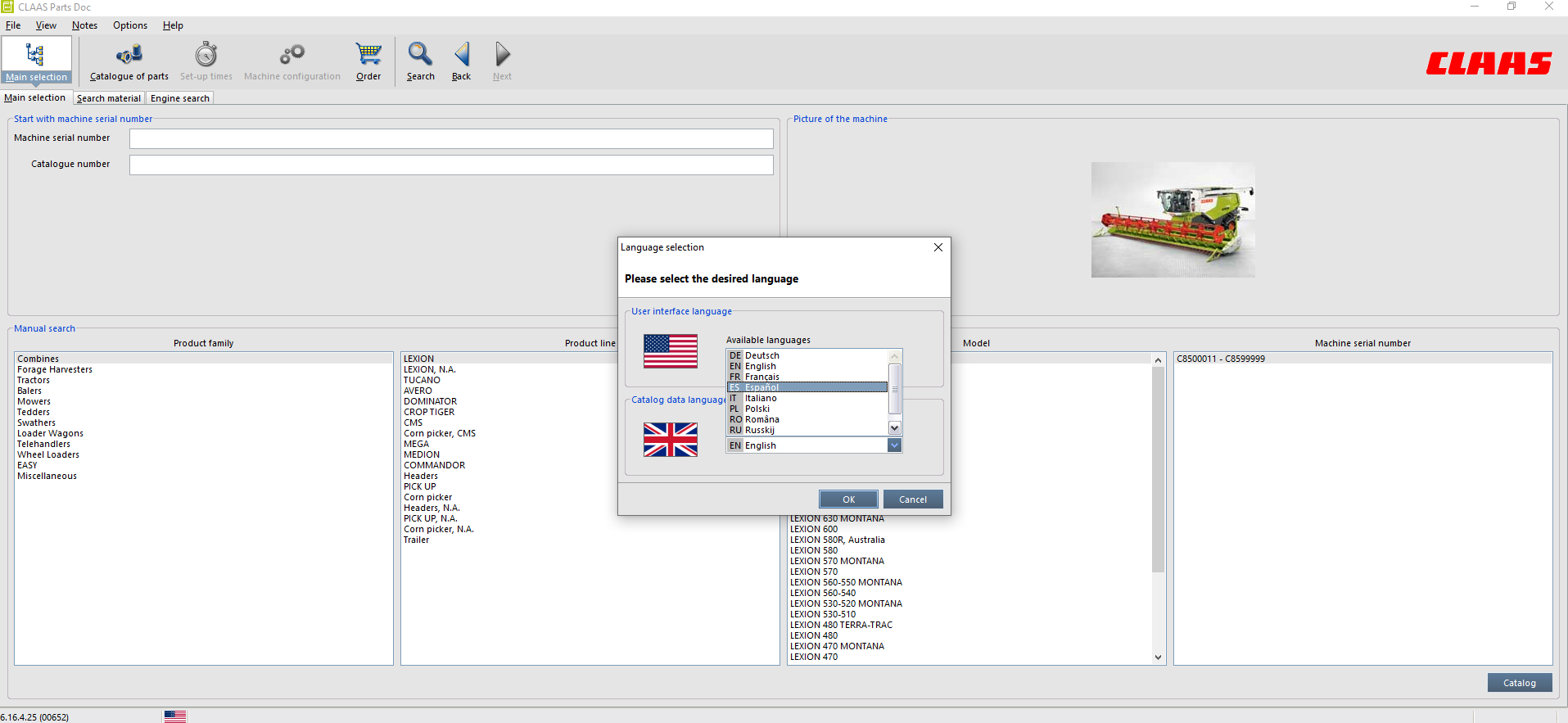Click the UK flag for catalog language
1568x723 pixels.
tap(671, 440)
